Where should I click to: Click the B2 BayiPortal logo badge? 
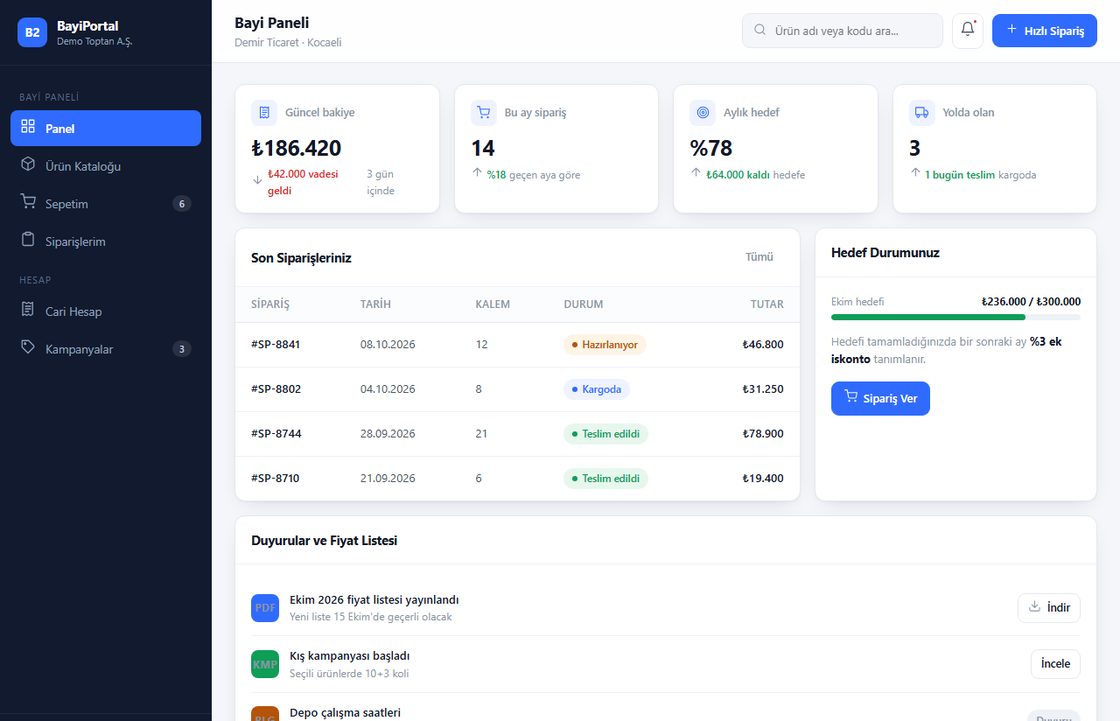(32, 32)
